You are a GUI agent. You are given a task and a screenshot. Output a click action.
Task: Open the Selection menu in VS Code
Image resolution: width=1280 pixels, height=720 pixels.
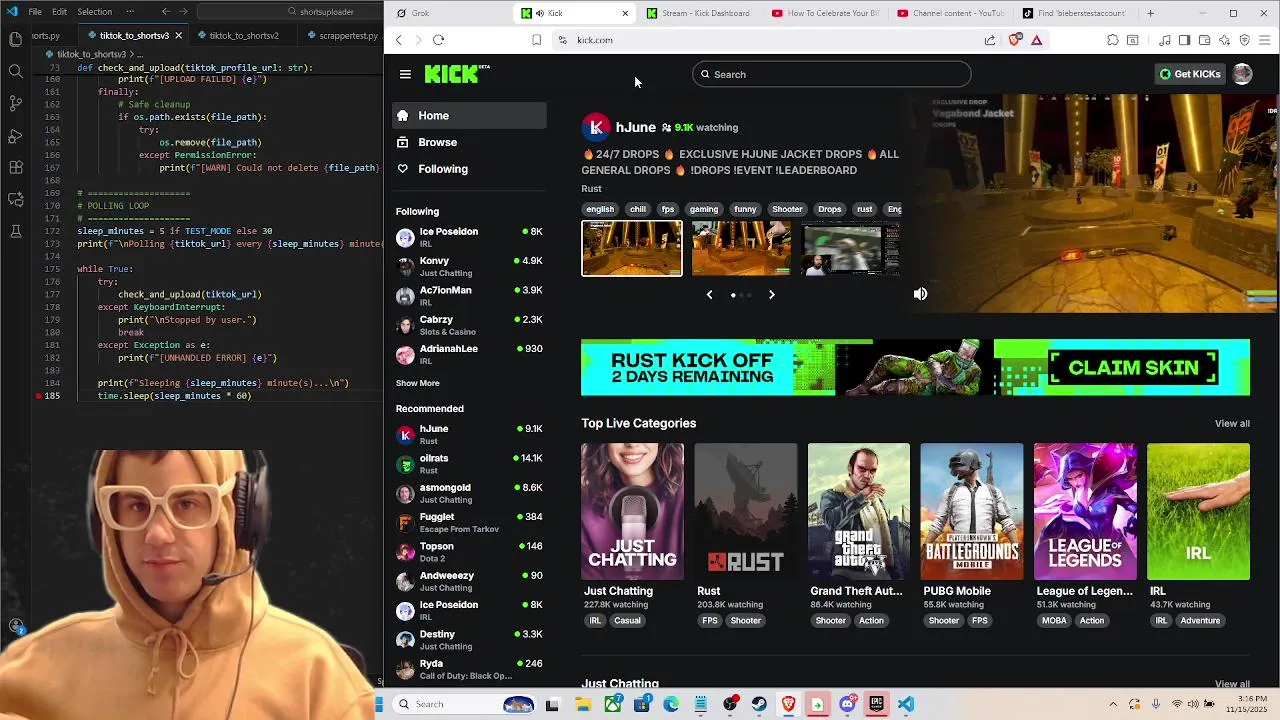click(x=95, y=12)
